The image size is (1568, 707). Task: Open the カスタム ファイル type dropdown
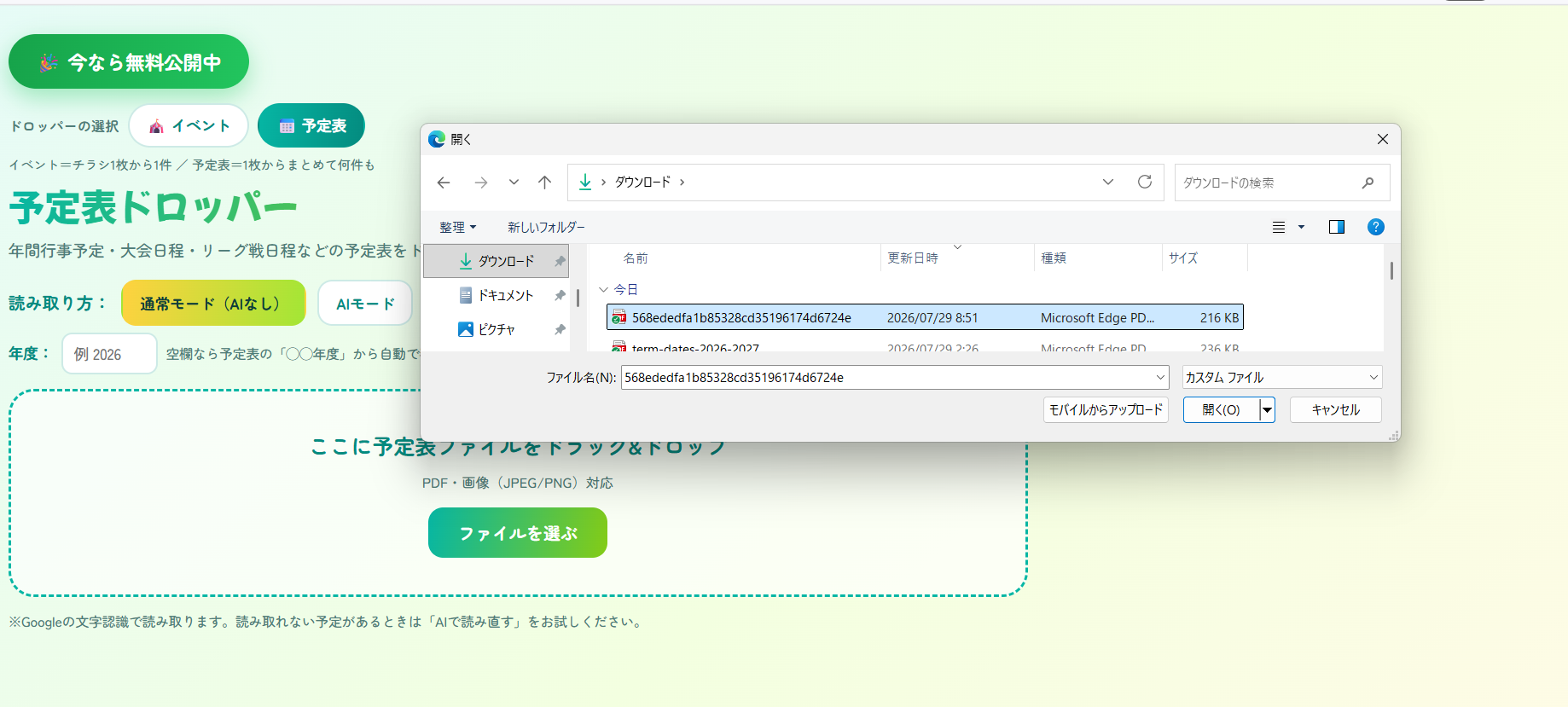click(x=1282, y=377)
